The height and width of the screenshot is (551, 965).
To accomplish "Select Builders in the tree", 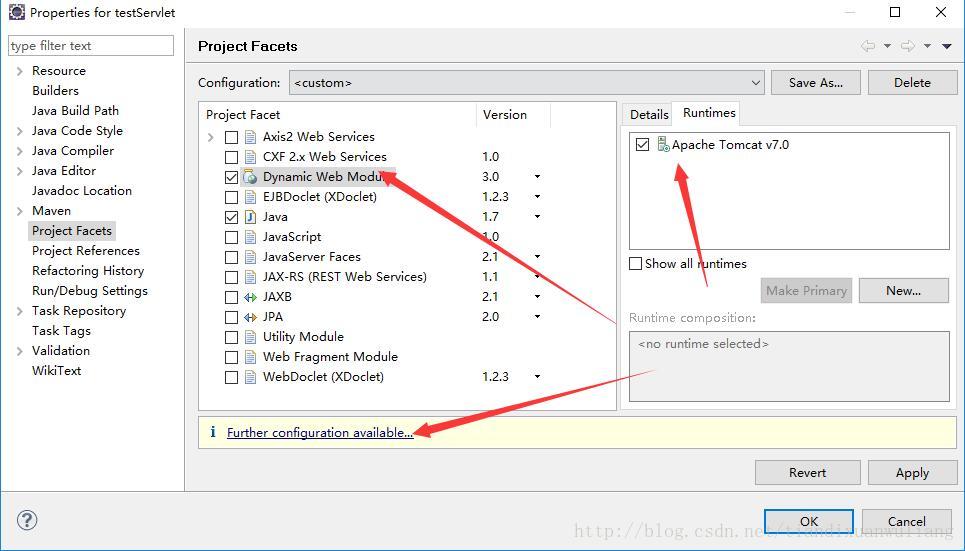I will 55,90.
